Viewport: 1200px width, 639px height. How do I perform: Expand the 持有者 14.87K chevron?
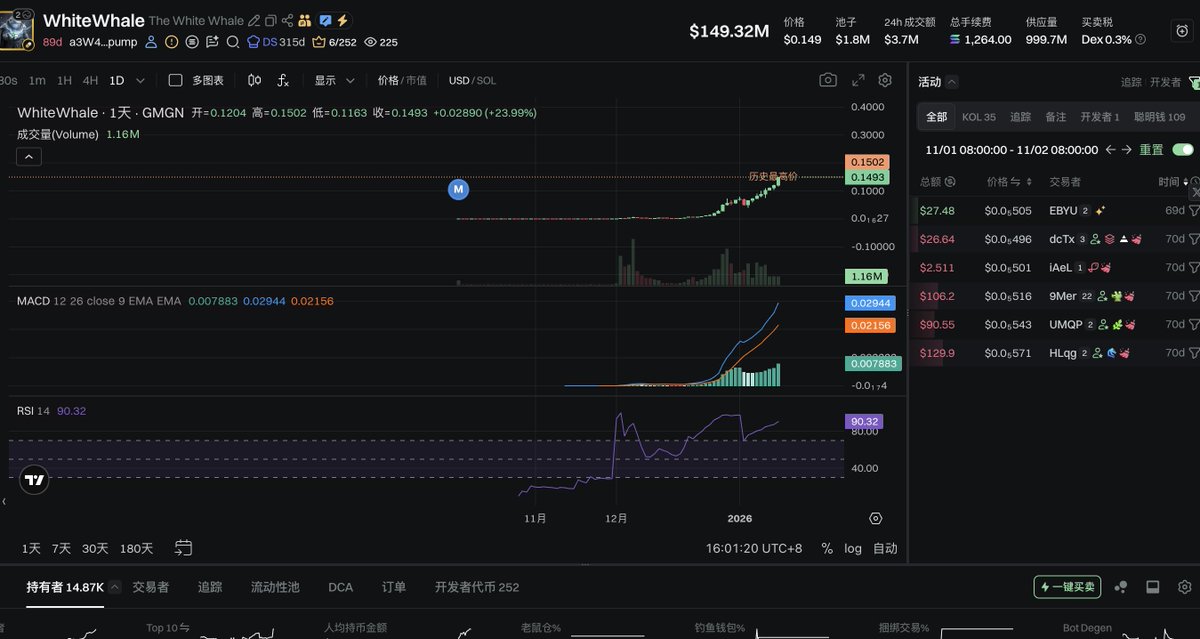coord(115,587)
